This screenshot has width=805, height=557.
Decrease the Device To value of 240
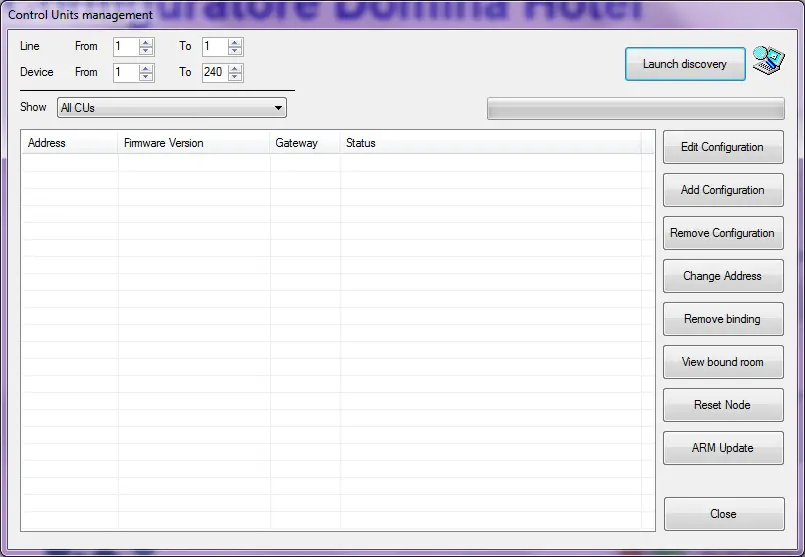[235, 76]
